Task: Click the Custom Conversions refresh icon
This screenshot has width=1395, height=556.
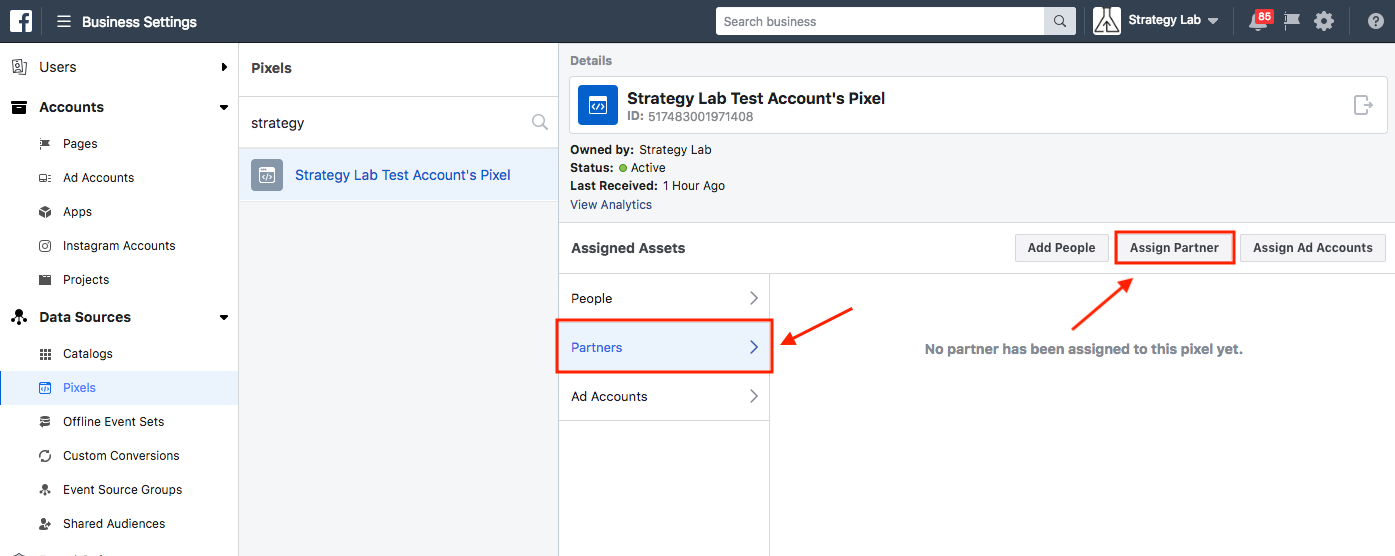Action: [45, 456]
